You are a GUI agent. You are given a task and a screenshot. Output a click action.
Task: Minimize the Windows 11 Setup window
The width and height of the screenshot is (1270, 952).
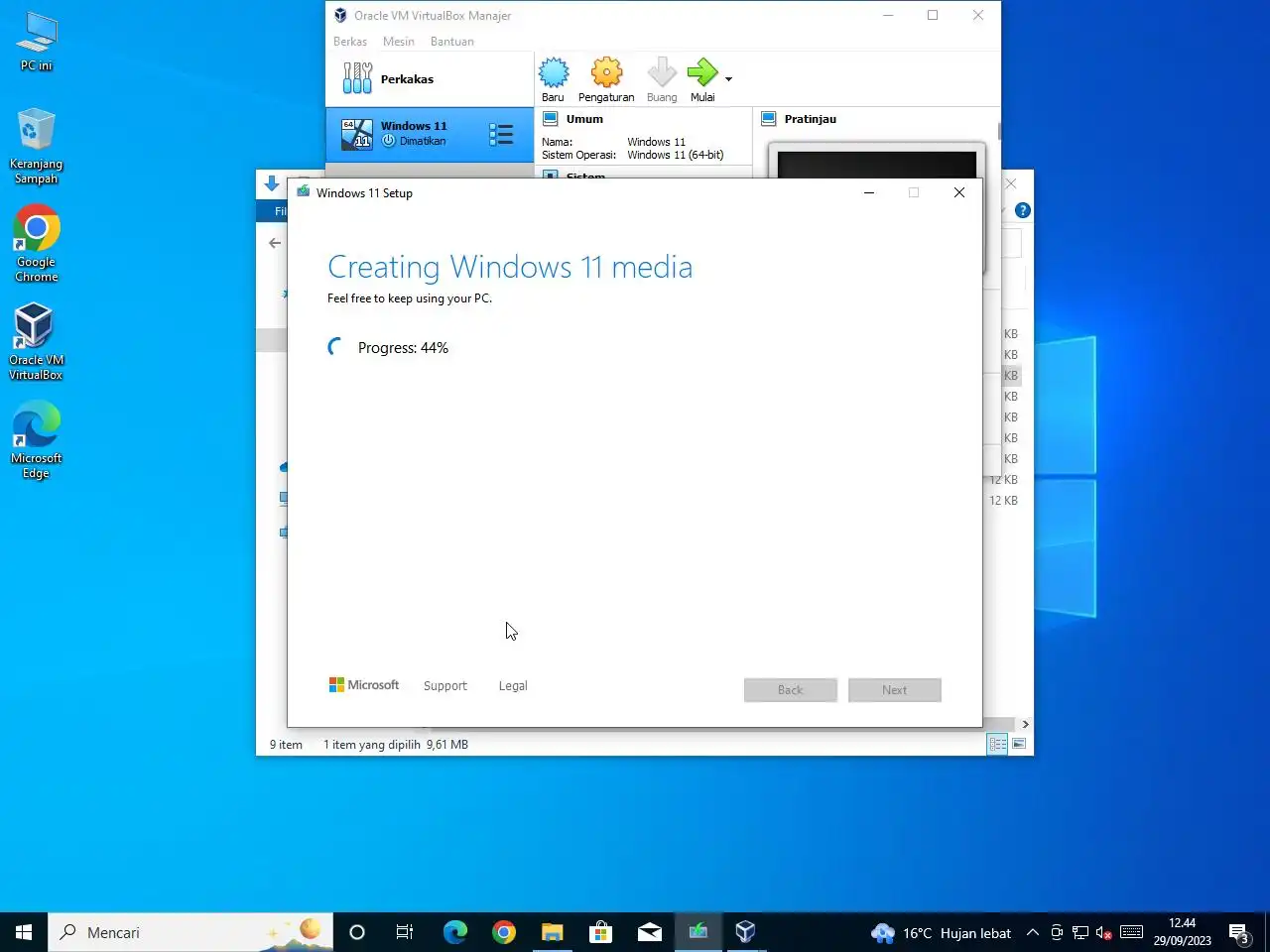(x=869, y=192)
